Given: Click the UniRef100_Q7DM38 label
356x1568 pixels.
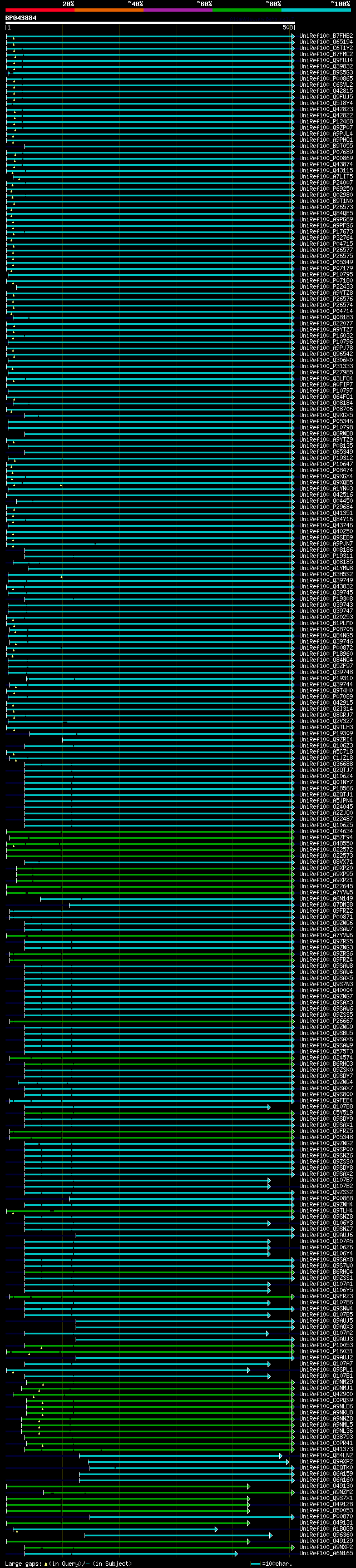Looking at the screenshot, I should 325,905.
